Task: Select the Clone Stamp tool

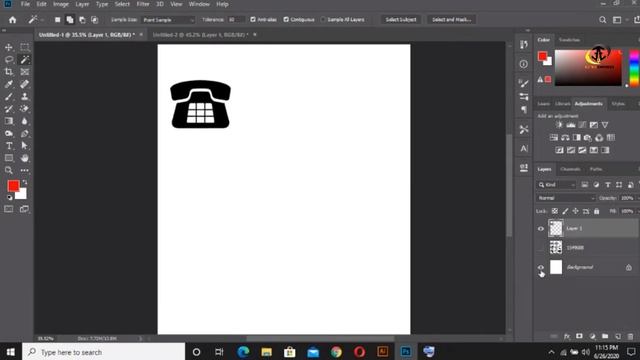Action: pos(25,96)
